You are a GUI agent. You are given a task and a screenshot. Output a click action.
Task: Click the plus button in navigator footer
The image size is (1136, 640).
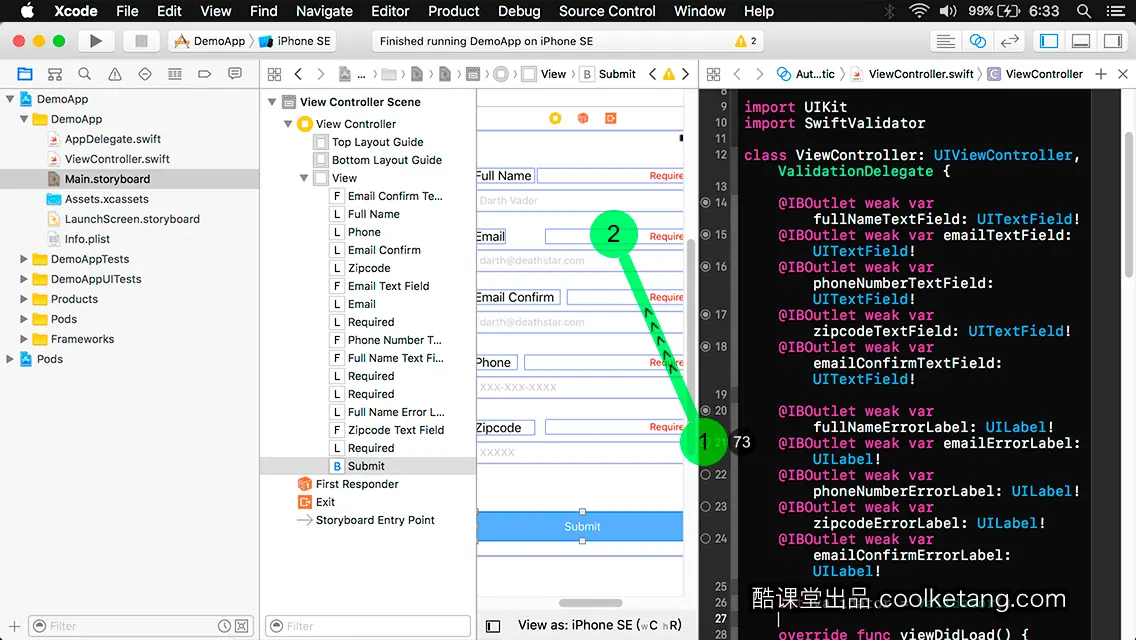(14, 626)
